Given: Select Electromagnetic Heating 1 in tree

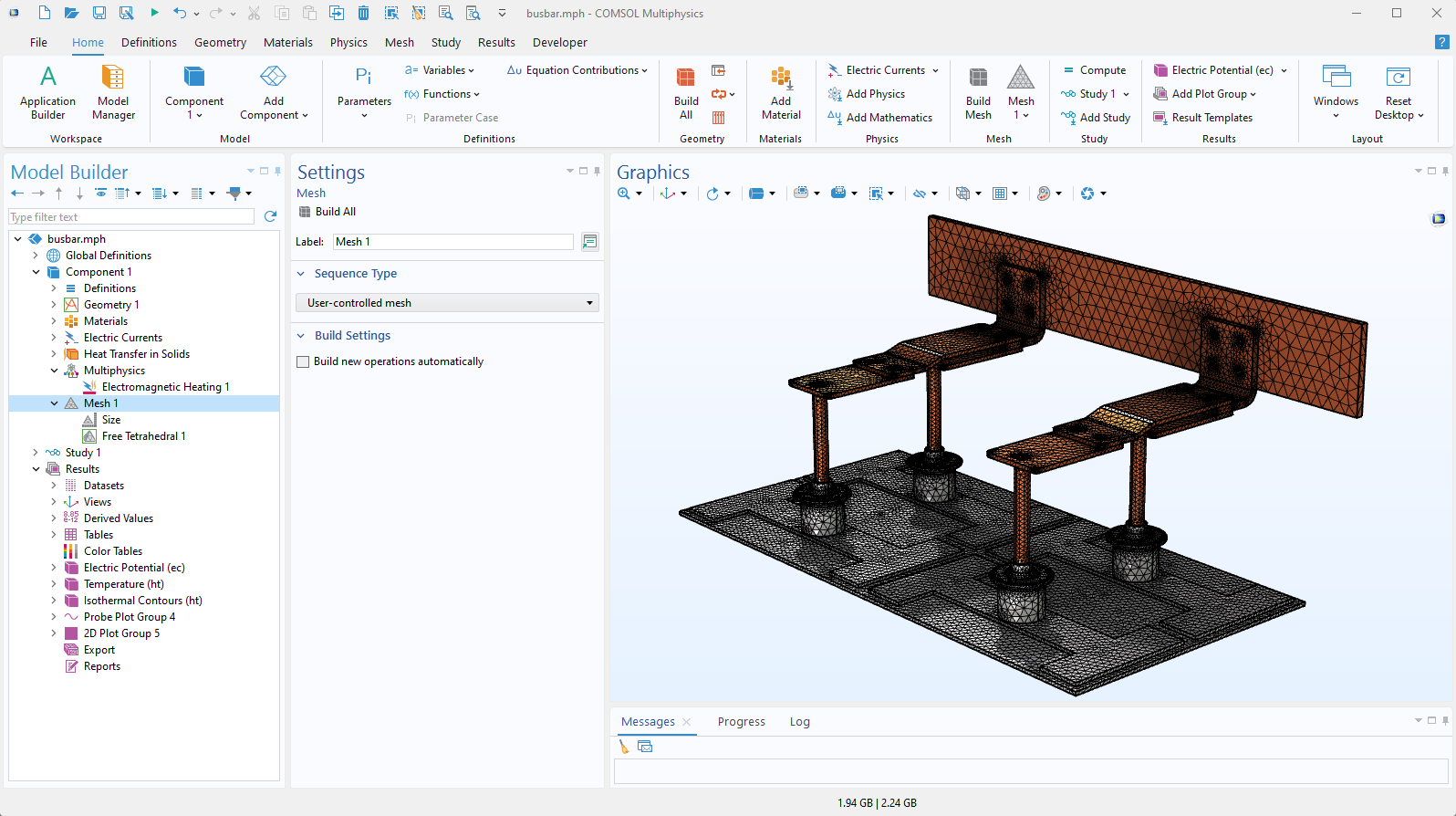Looking at the screenshot, I should click(165, 387).
